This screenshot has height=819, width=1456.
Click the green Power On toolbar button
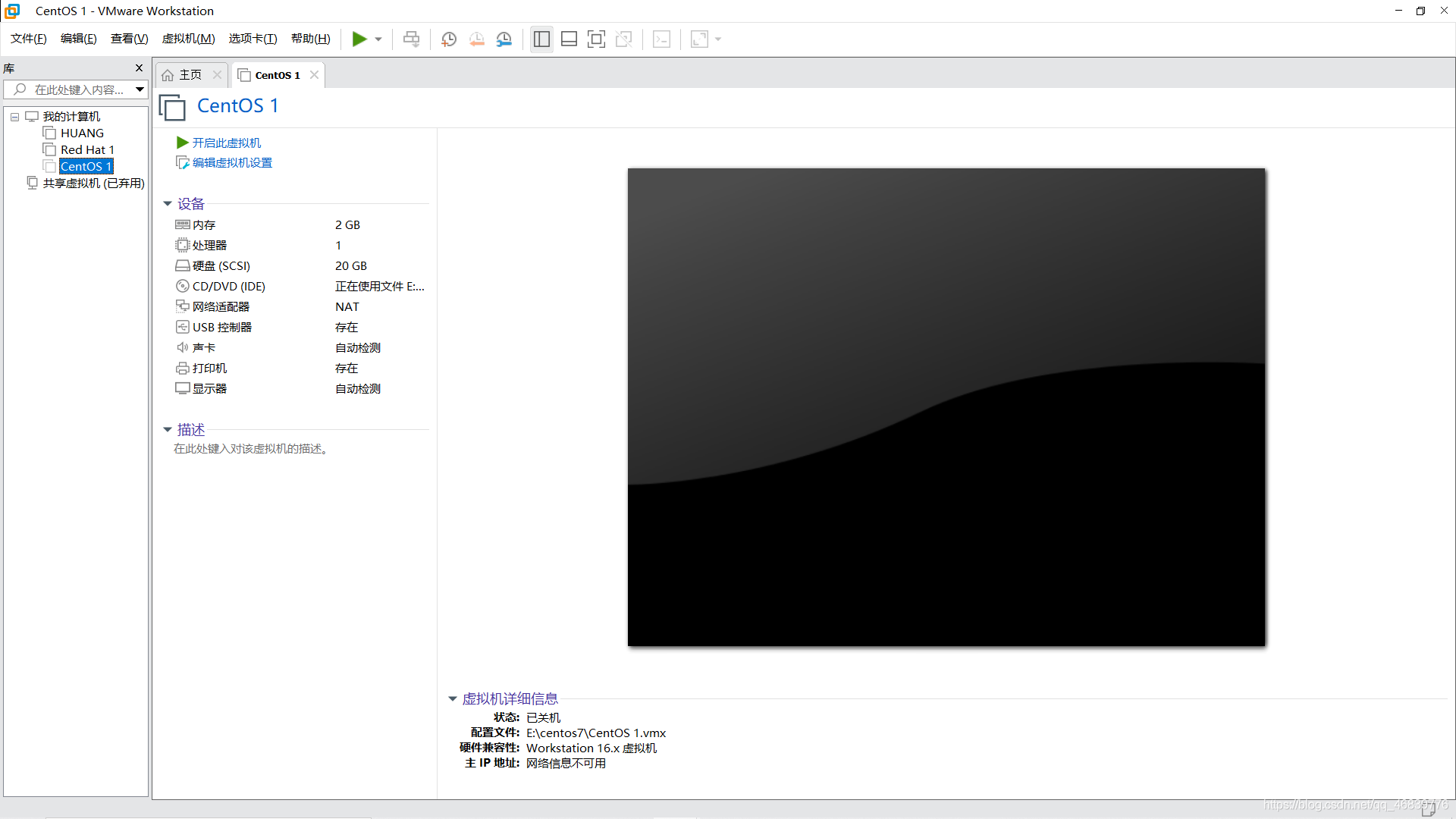tap(359, 39)
